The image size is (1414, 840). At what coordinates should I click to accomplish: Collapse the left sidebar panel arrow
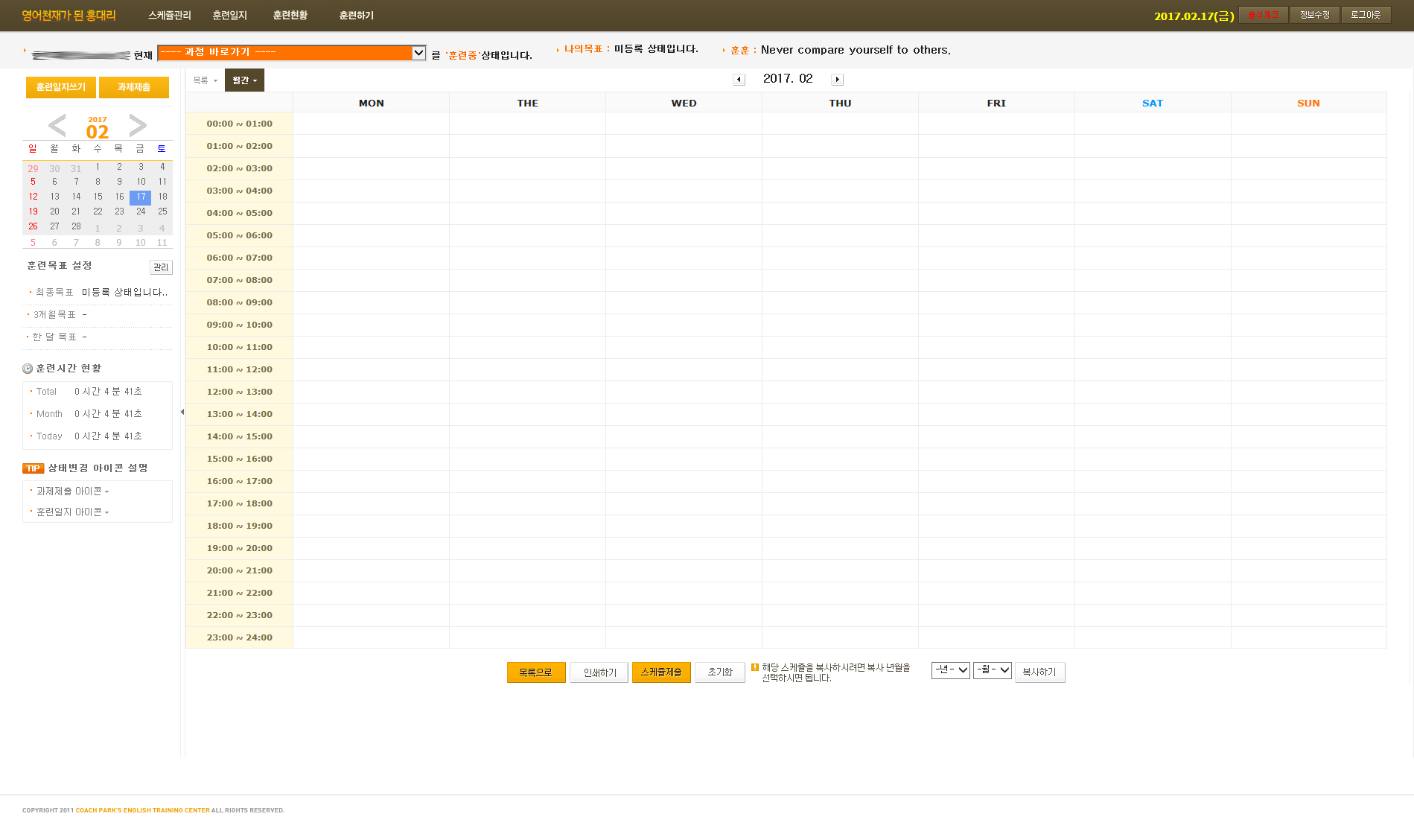tap(182, 412)
